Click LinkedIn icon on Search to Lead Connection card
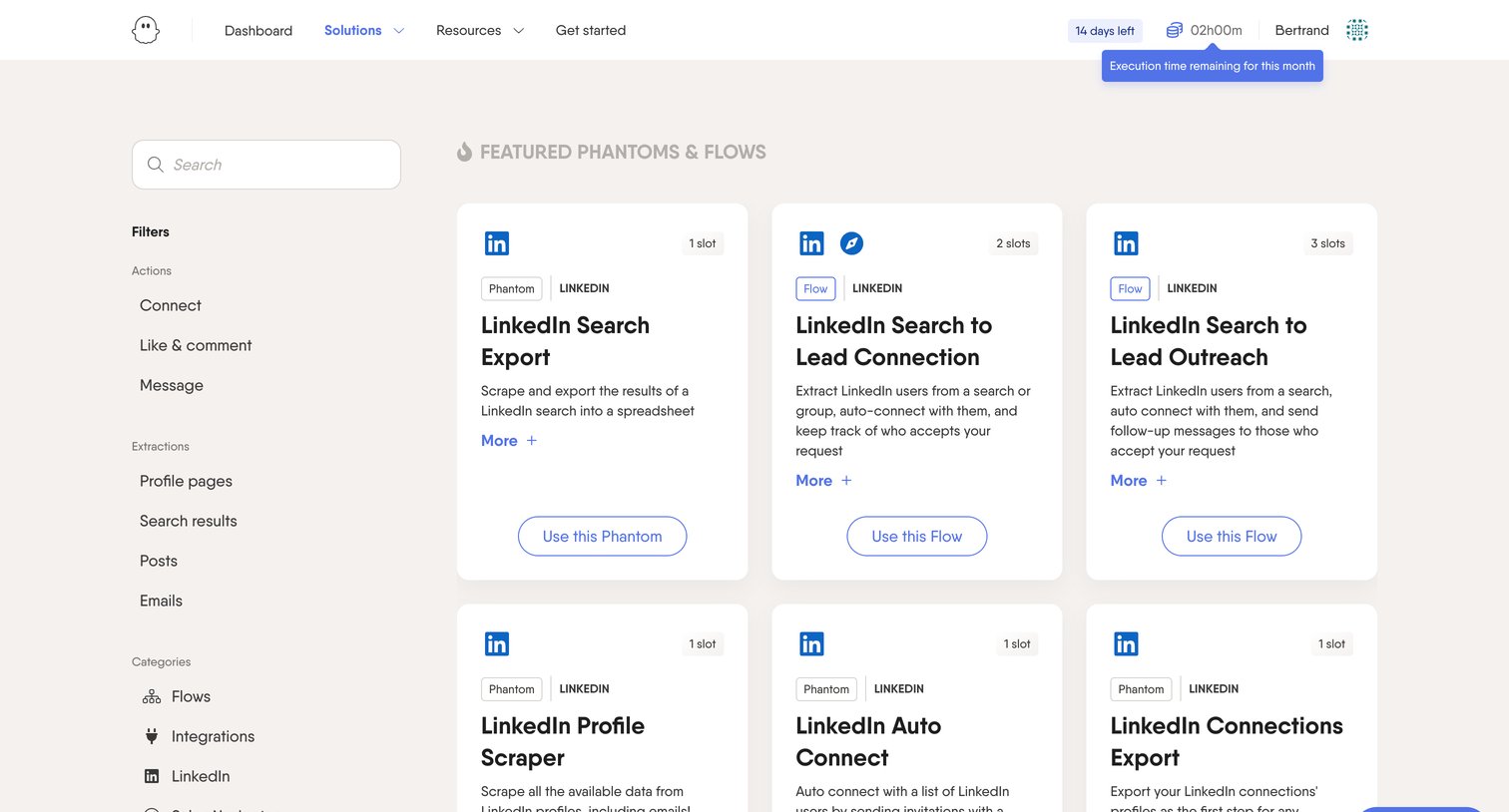 [811, 243]
